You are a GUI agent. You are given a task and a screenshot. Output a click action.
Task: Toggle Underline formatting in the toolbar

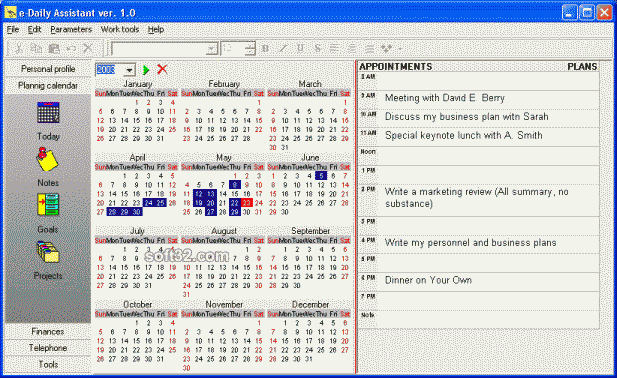coord(300,48)
